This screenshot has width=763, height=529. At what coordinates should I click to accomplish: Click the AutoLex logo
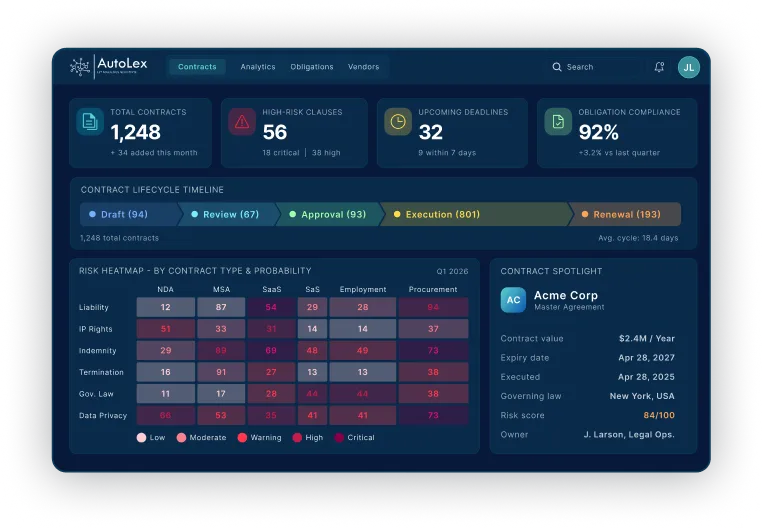click(x=109, y=67)
